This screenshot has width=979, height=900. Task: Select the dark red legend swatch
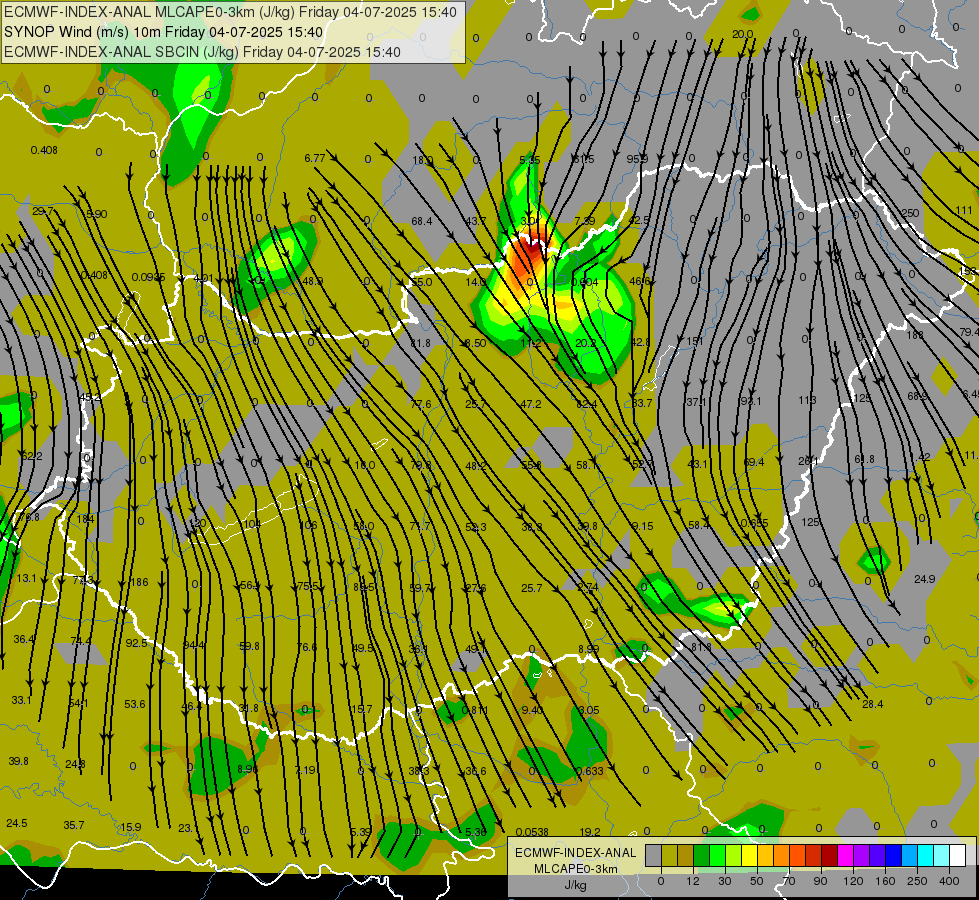(829, 856)
